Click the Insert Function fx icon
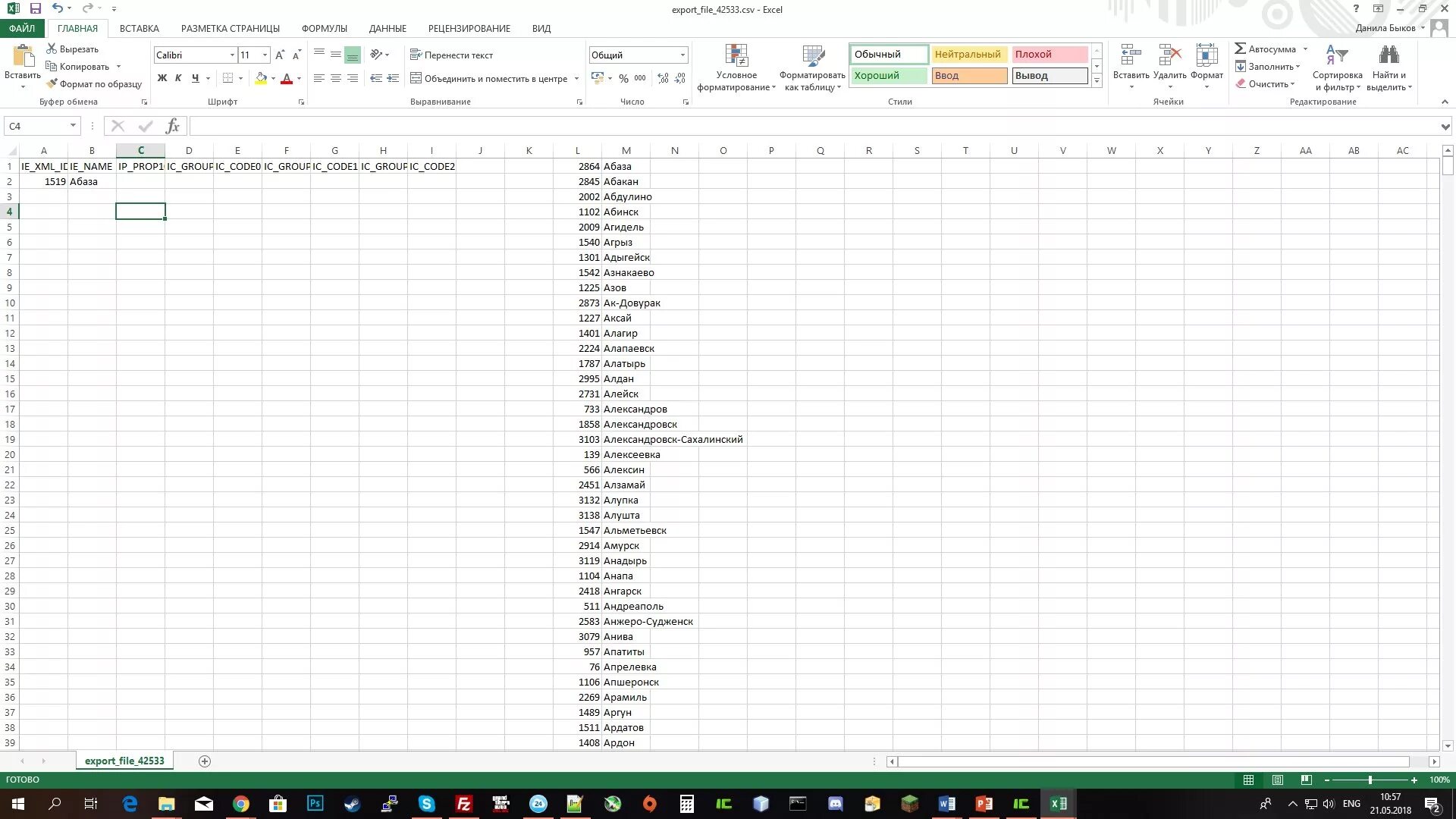 173,126
